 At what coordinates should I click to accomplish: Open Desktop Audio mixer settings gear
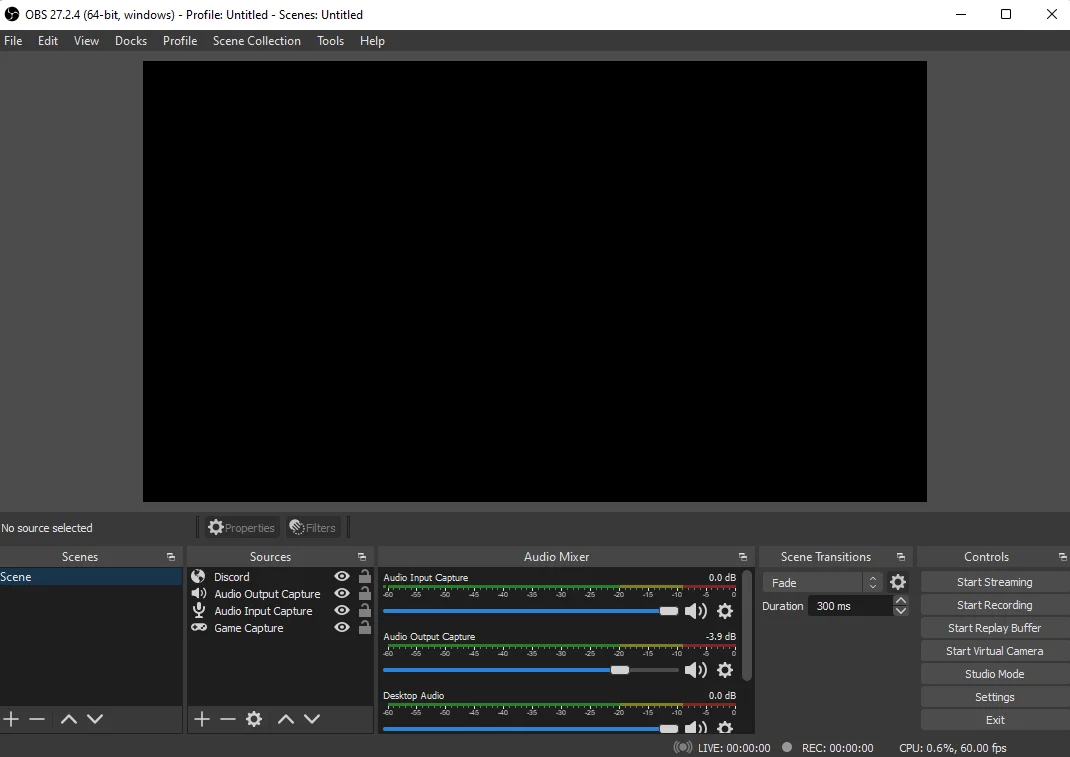(x=725, y=727)
